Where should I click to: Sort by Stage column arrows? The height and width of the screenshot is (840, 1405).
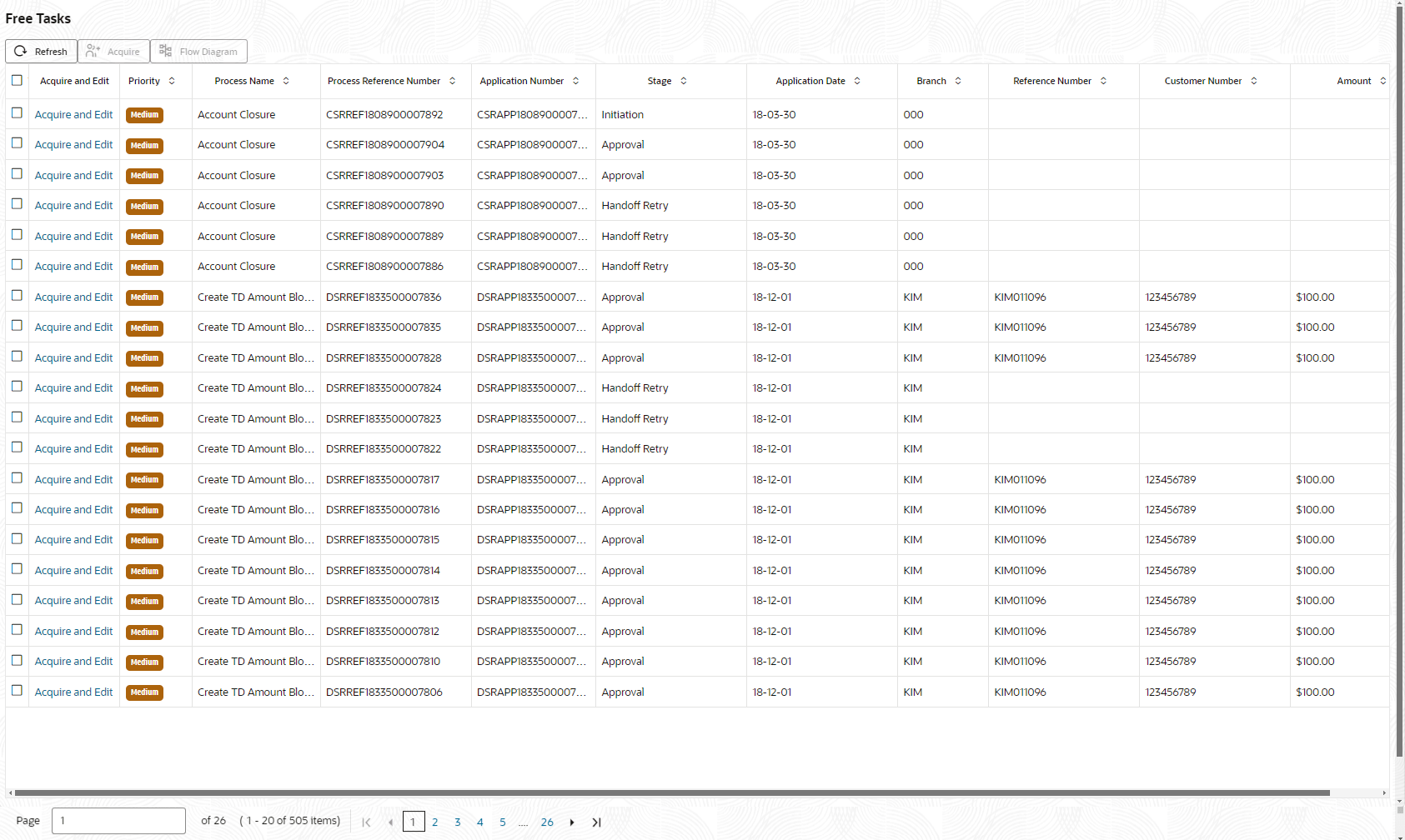point(684,81)
